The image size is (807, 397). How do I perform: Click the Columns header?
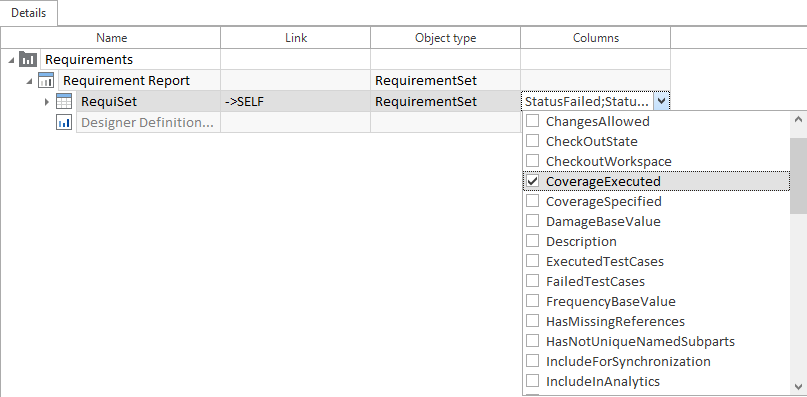click(x=595, y=38)
